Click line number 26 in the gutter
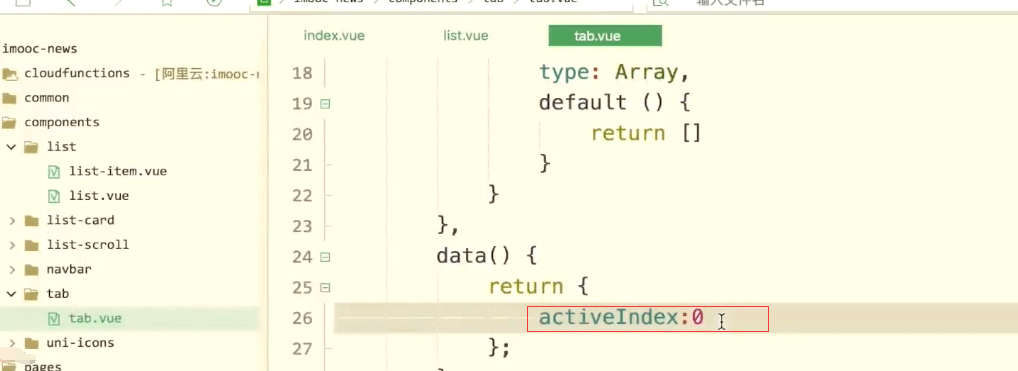This screenshot has height=371, width=1018. coord(302,318)
